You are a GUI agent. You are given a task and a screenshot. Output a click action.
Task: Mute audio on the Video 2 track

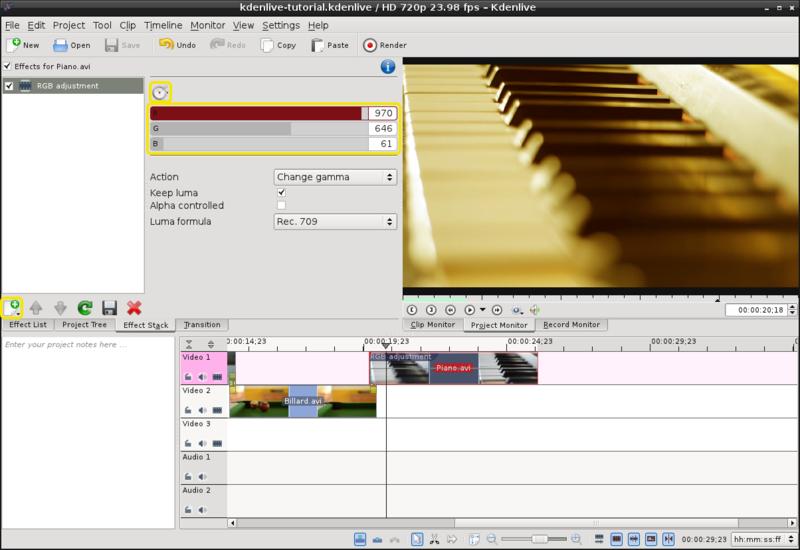pos(202,410)
